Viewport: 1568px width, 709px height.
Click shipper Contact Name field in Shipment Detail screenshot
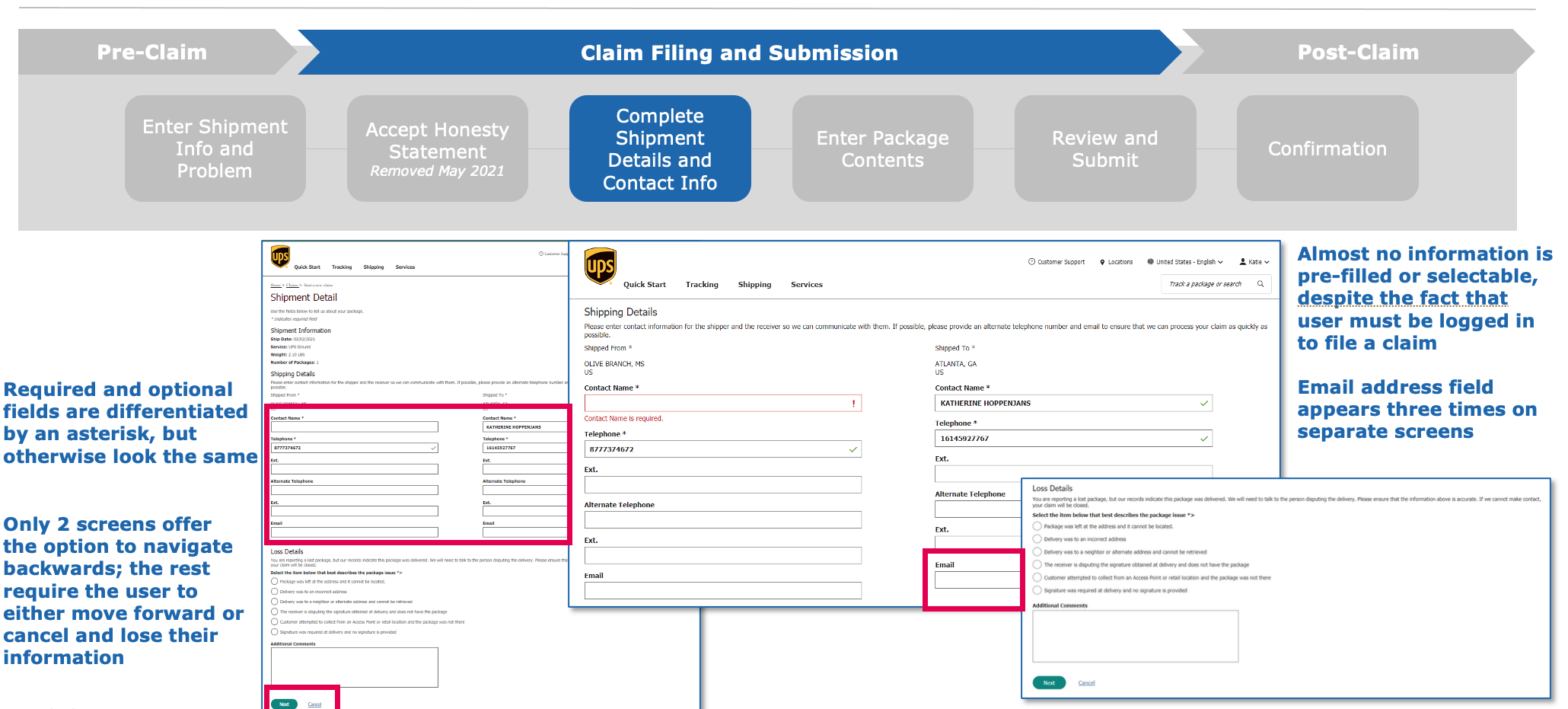(355, 427)
